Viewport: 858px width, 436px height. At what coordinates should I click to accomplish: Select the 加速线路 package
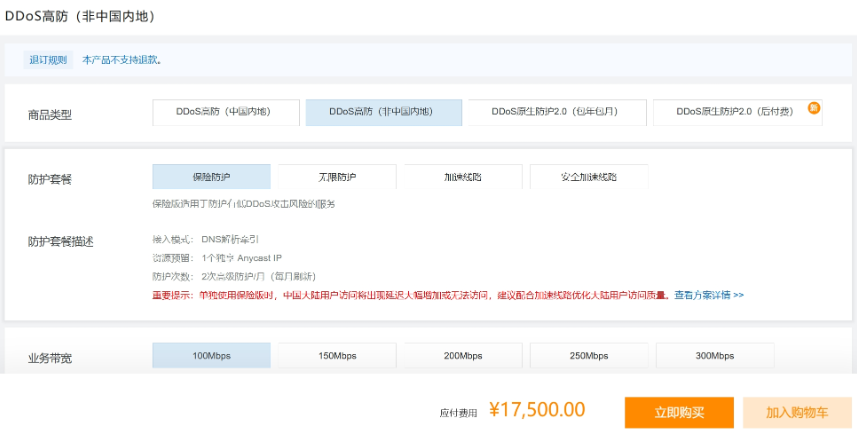[x=463, y=177]
